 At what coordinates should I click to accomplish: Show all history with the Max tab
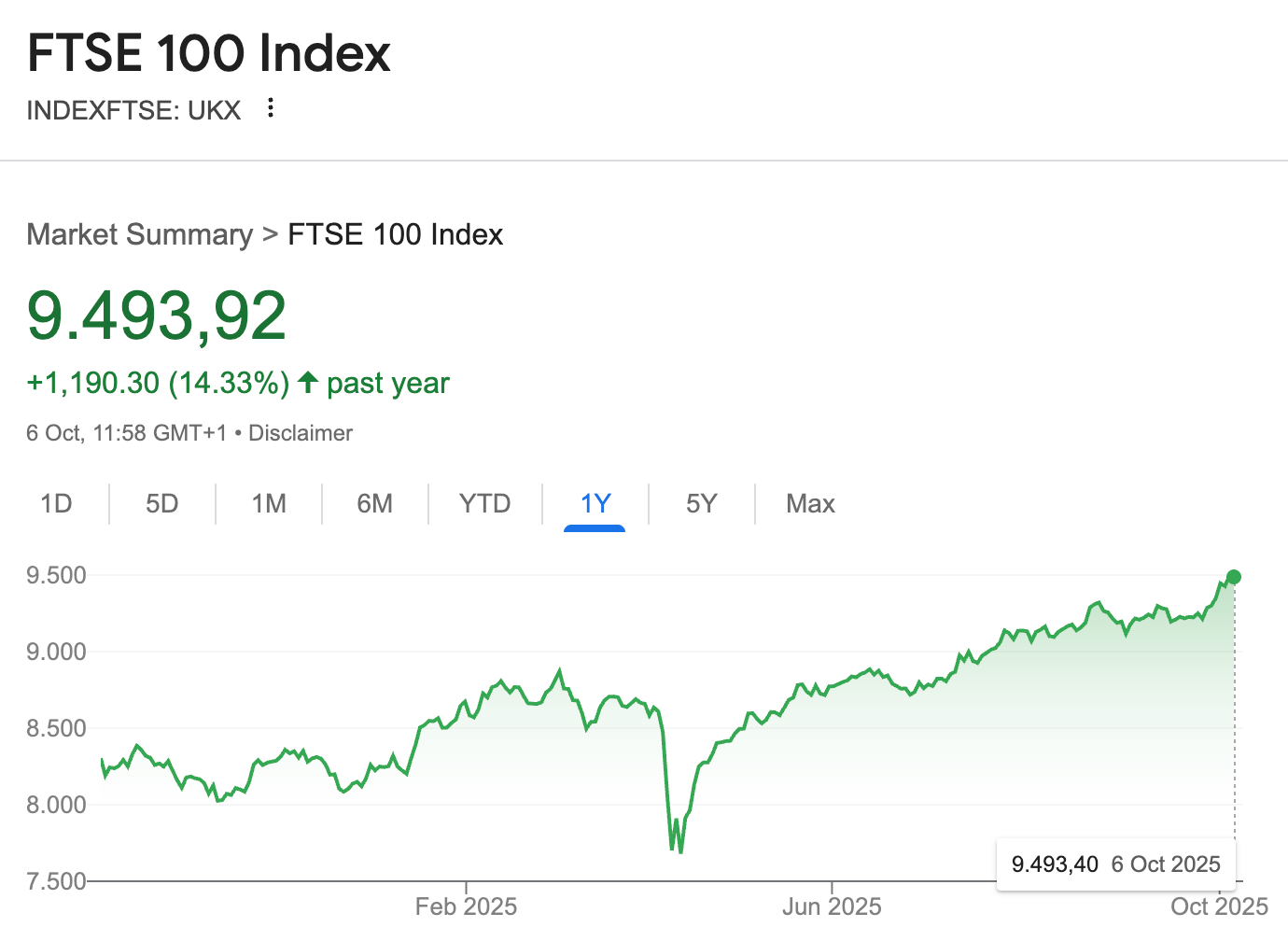tap(810, 504)
